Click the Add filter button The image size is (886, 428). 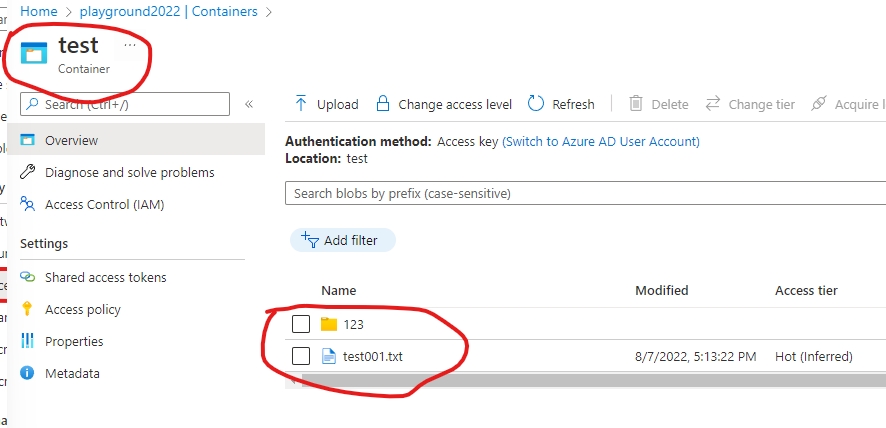coord(343,240)
